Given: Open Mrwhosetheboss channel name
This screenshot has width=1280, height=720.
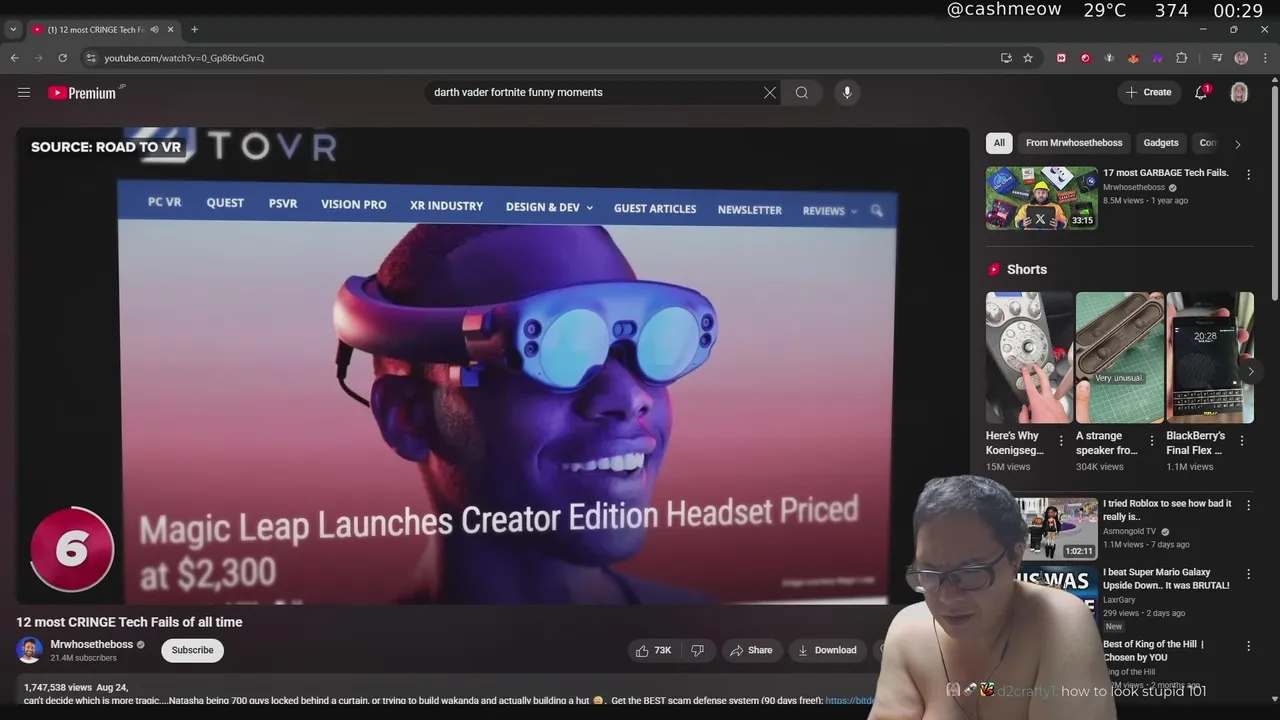Looking at the screenshot, I should click(92, 645).
